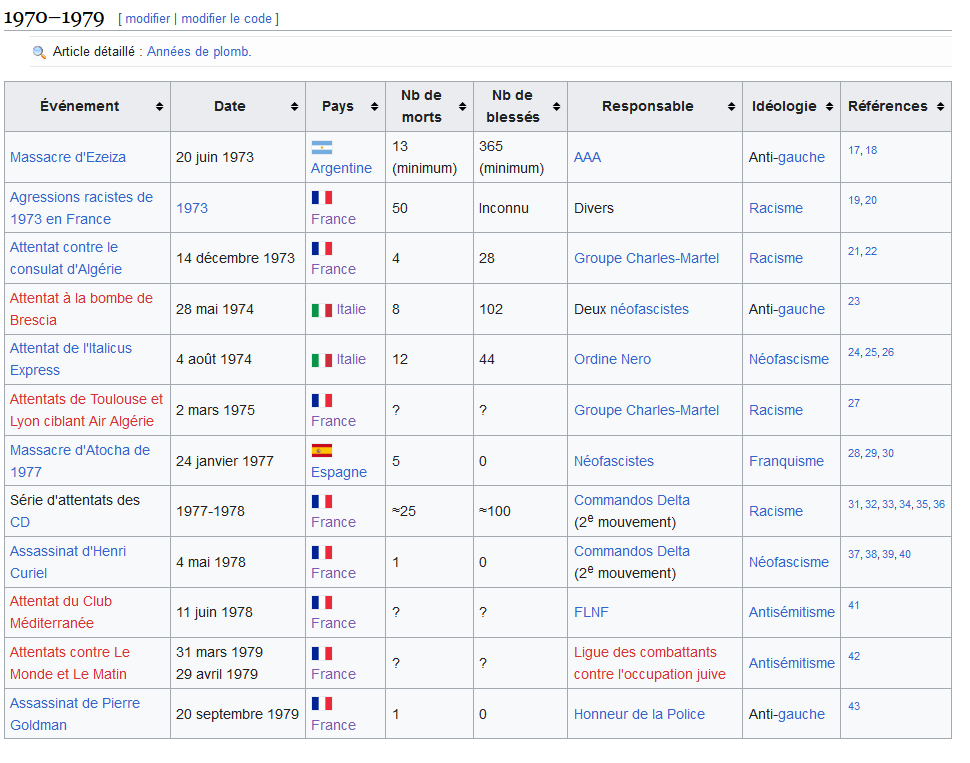Open the 'Années de plomb' article link

tap(199, 52)
